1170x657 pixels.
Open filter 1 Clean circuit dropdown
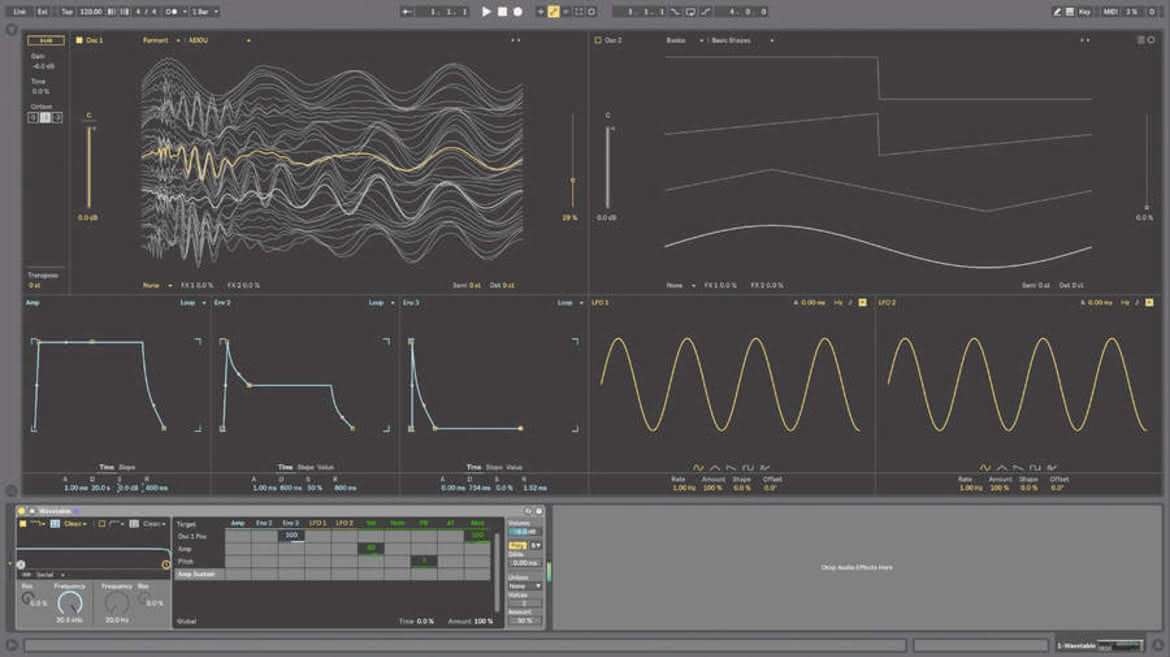(75, 524)
